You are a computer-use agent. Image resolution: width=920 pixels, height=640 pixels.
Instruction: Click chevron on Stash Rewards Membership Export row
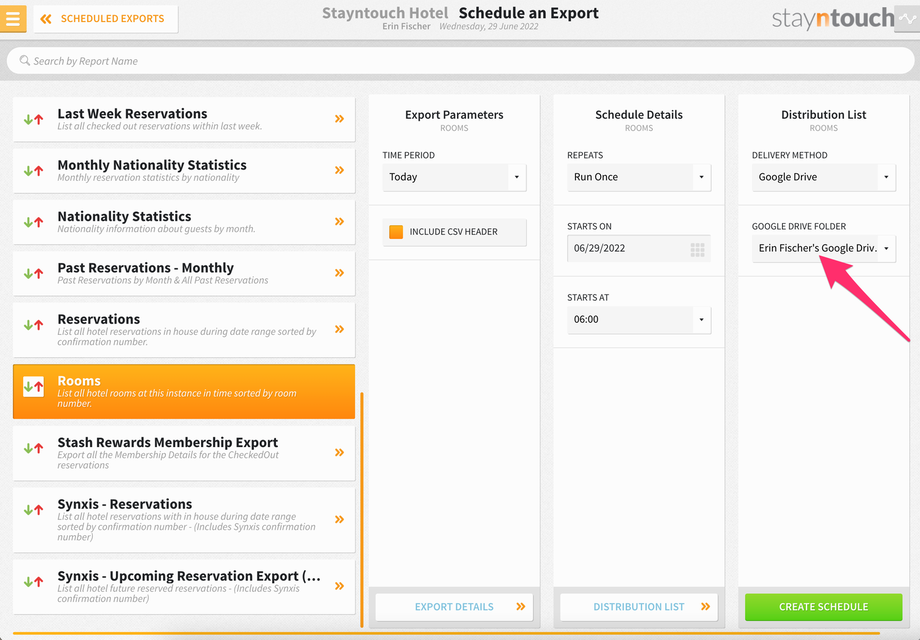(x=339, y=452)
